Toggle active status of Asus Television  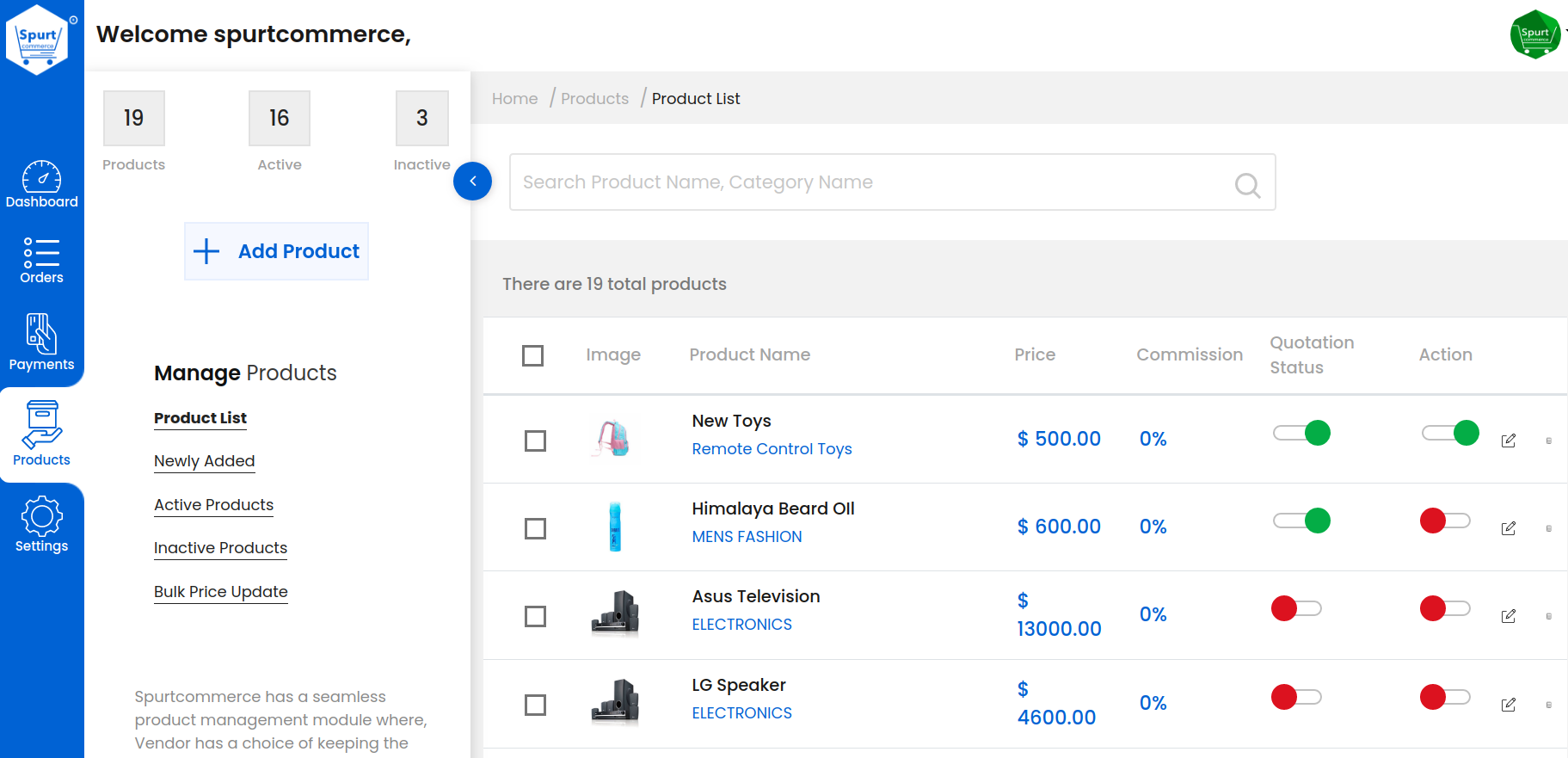tap(1445, 608)
